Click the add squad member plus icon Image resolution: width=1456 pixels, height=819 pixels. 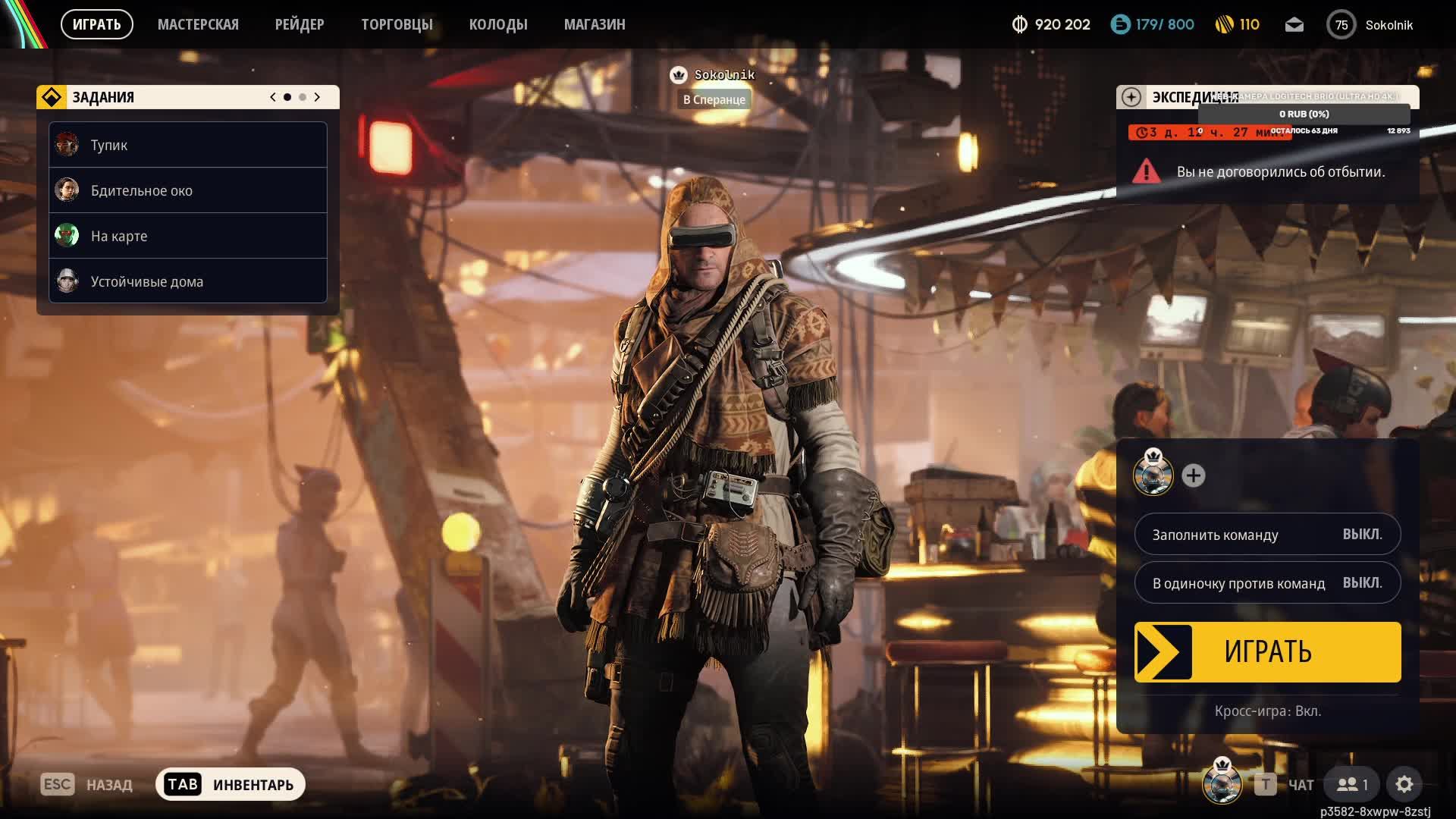click(1193, 475)
